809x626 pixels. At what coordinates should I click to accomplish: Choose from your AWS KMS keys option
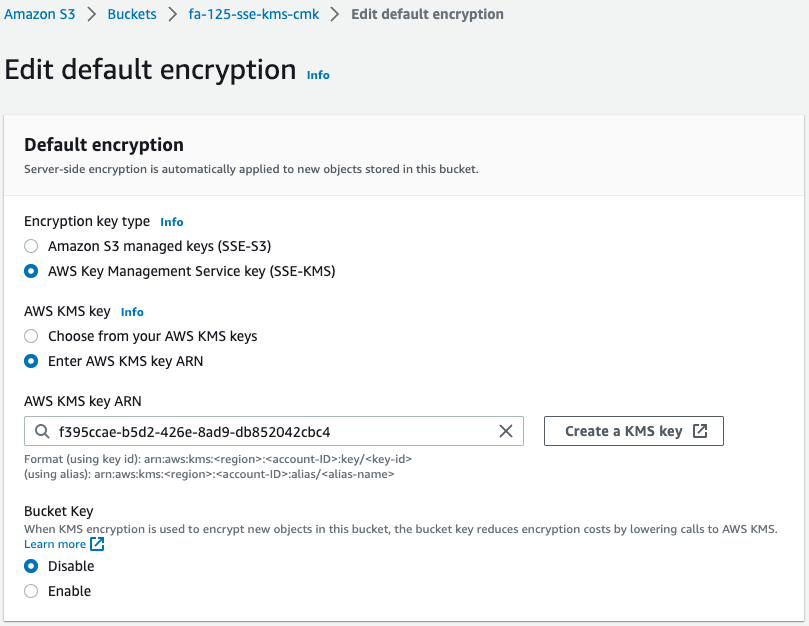[31, 336]
